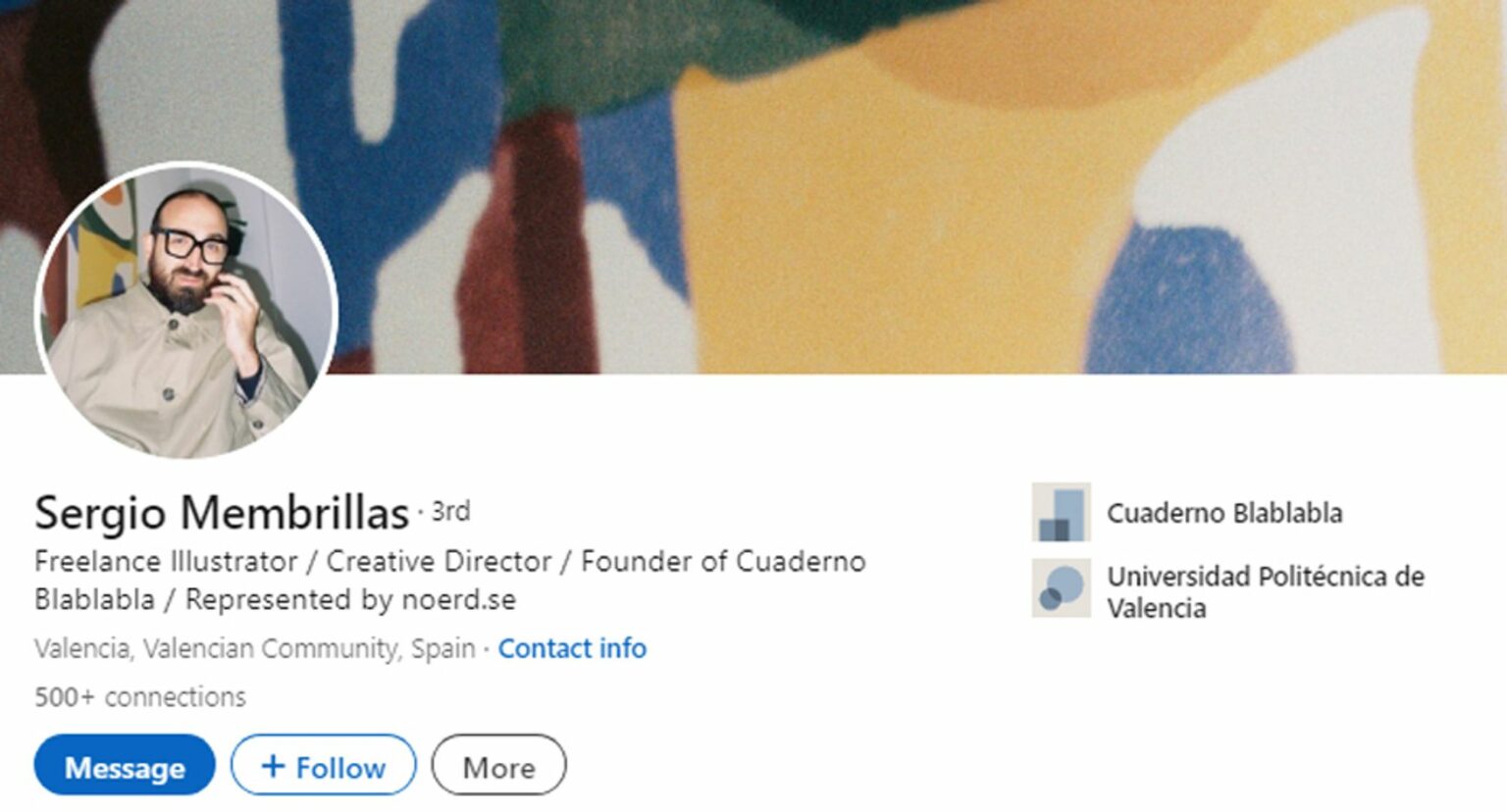The image size is (1507, 812).
Task: Toggle following by clicking Follow
Action: point(324,766)
